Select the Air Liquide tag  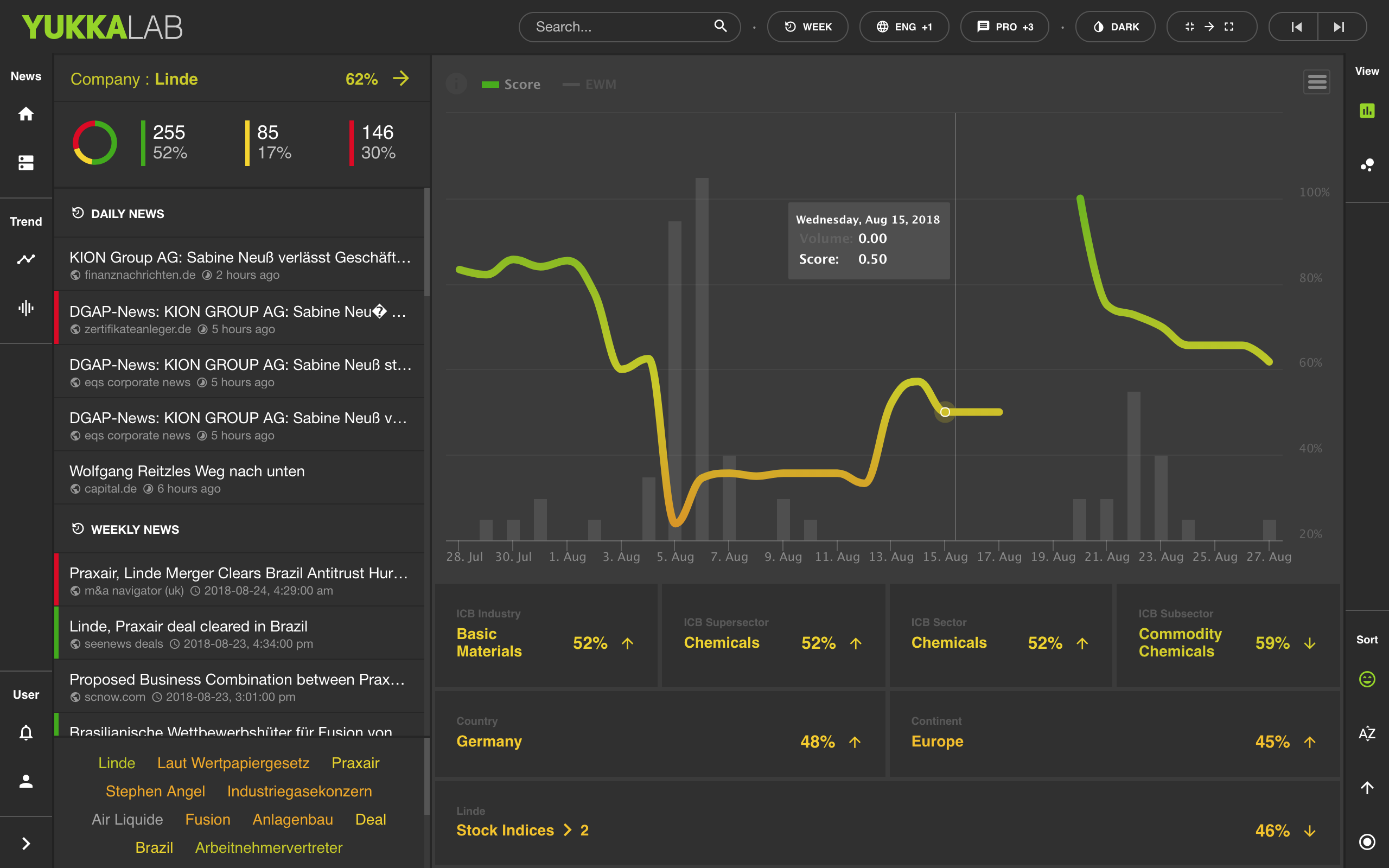tap(128, 819)
